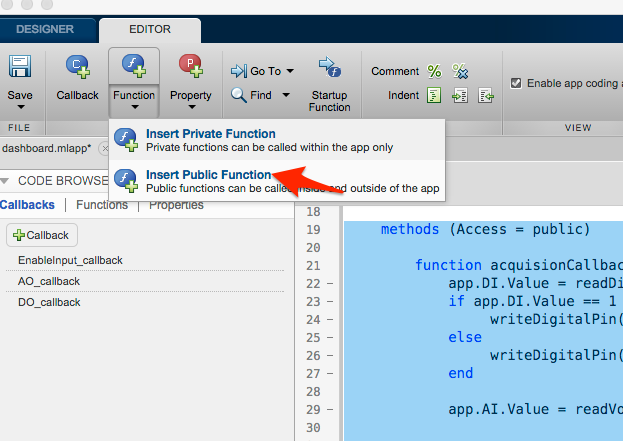Click the Comment percent icon
The image size is (623, 441).
click(x=434, y=71)
